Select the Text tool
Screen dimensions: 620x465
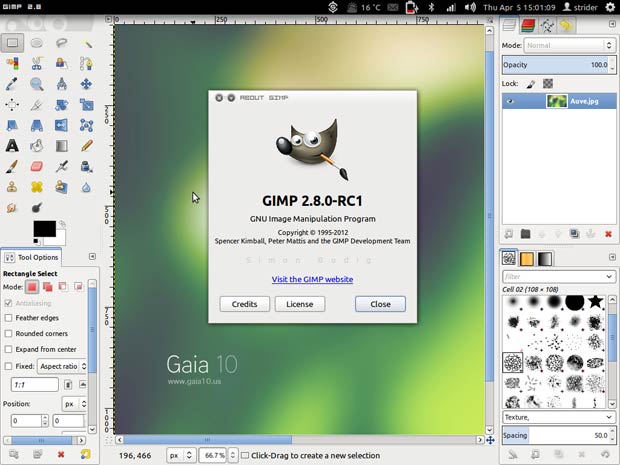pos(11,146)
